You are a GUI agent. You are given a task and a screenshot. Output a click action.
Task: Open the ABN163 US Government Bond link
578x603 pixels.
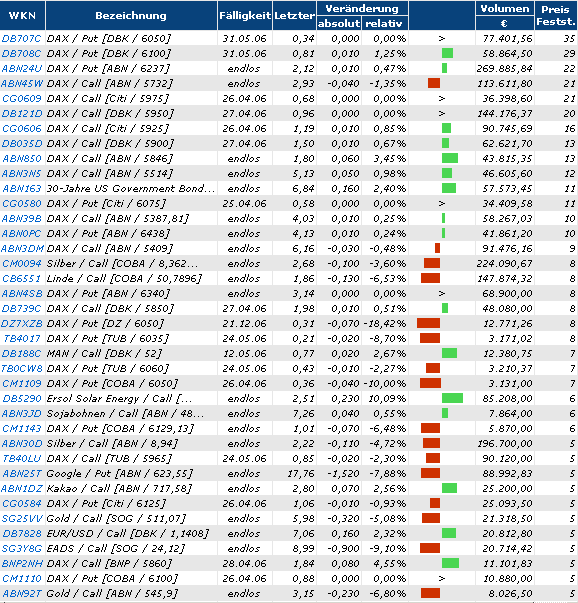coord(22,188)
